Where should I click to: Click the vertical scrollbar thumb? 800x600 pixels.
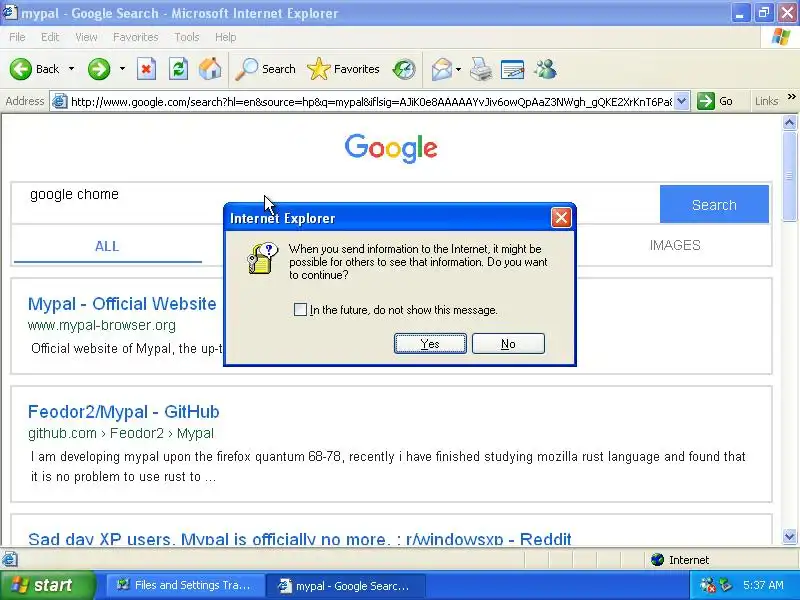[x=789, y=176]
